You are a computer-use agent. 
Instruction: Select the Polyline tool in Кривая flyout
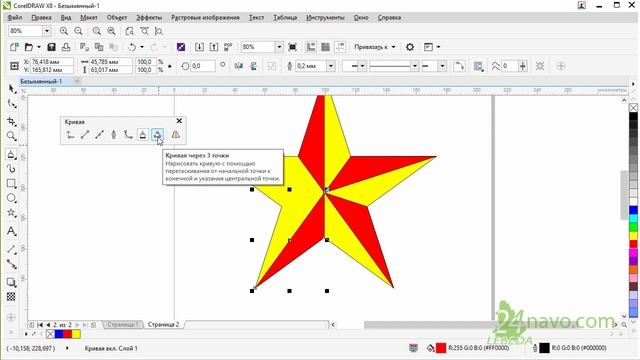click(x=143, y=135)
